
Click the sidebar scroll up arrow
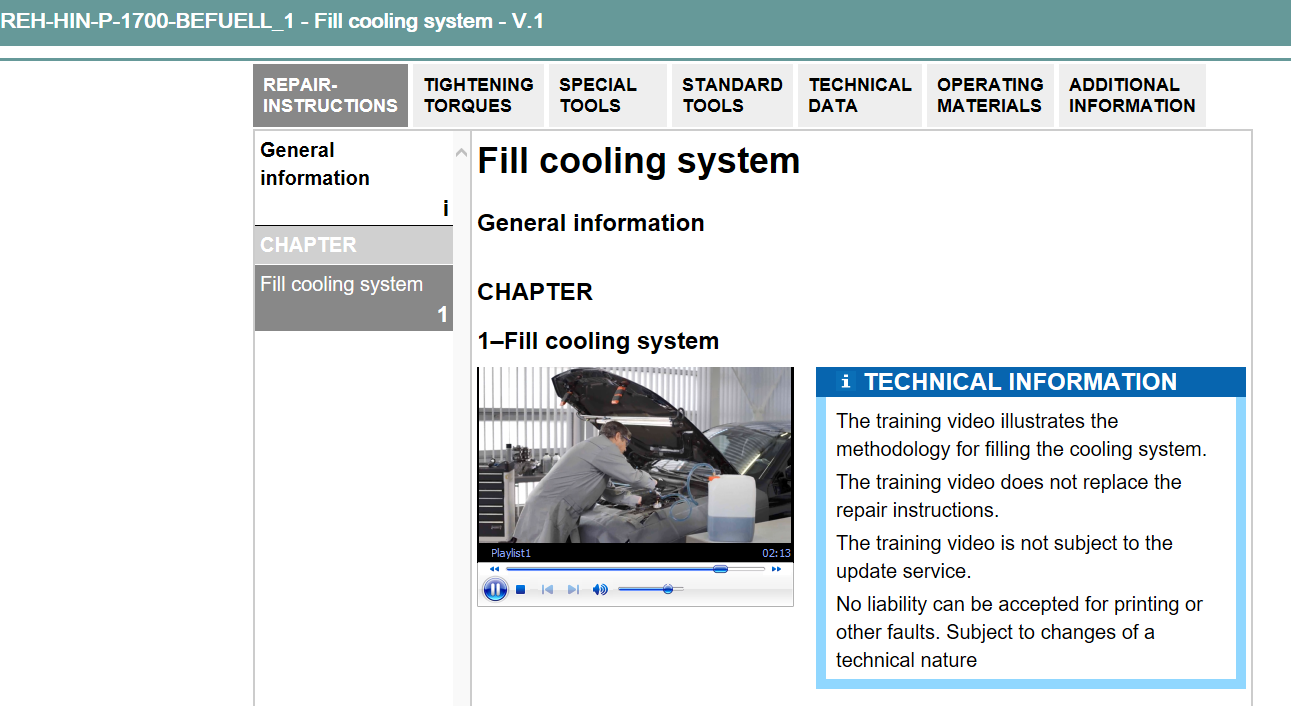pyautogui.click(x=461, y=153)
